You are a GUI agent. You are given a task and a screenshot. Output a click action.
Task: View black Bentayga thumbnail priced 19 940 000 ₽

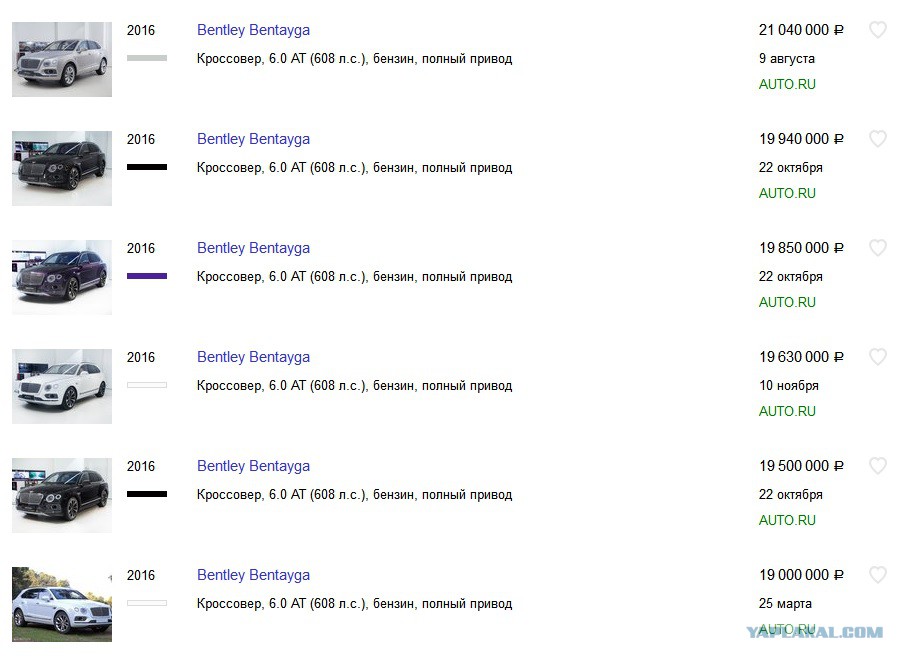[62, 168]
